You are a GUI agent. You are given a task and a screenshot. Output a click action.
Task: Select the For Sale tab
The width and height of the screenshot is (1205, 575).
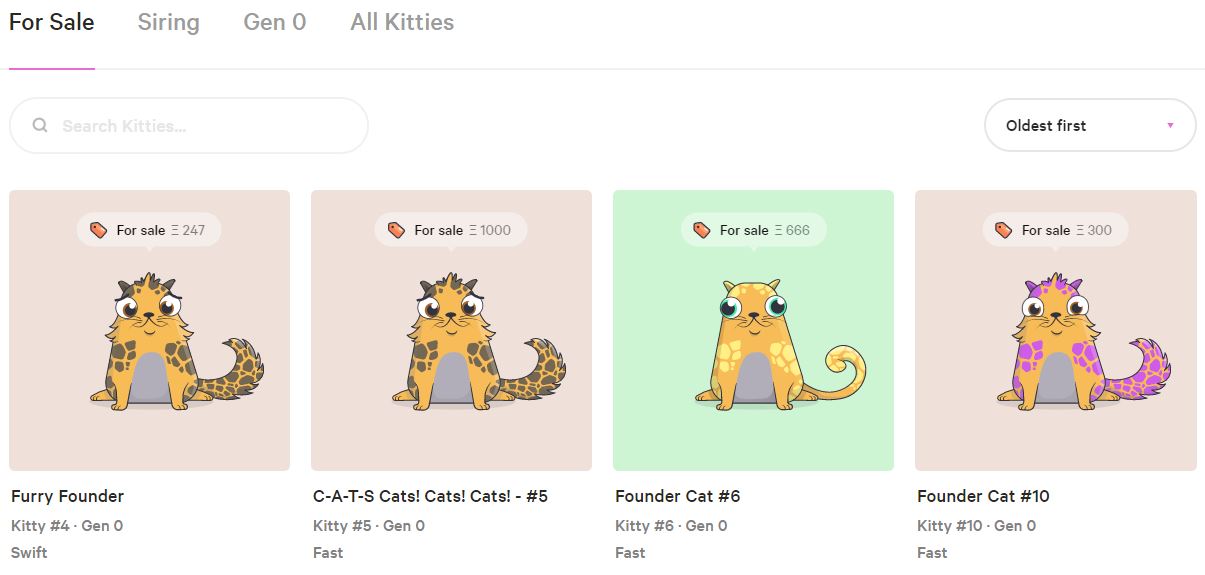[52, 22]
